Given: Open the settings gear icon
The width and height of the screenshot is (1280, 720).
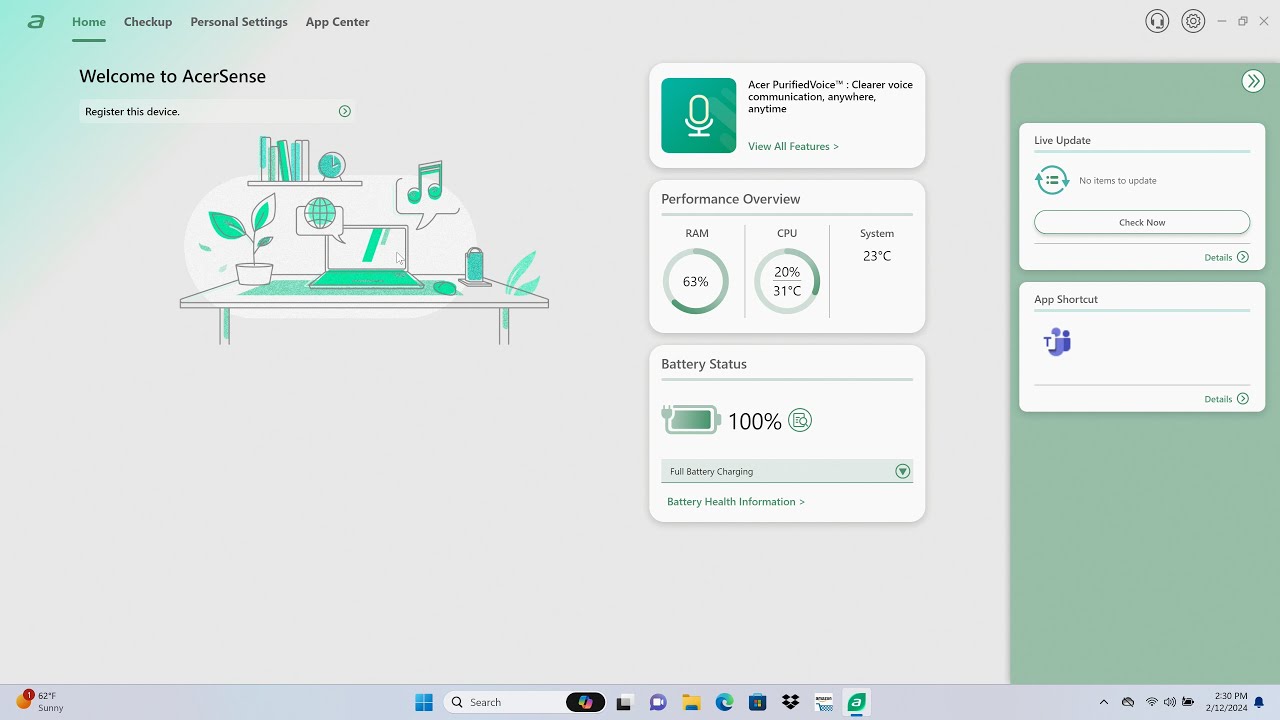Looking at the screenshot, I should (1193, 21).
